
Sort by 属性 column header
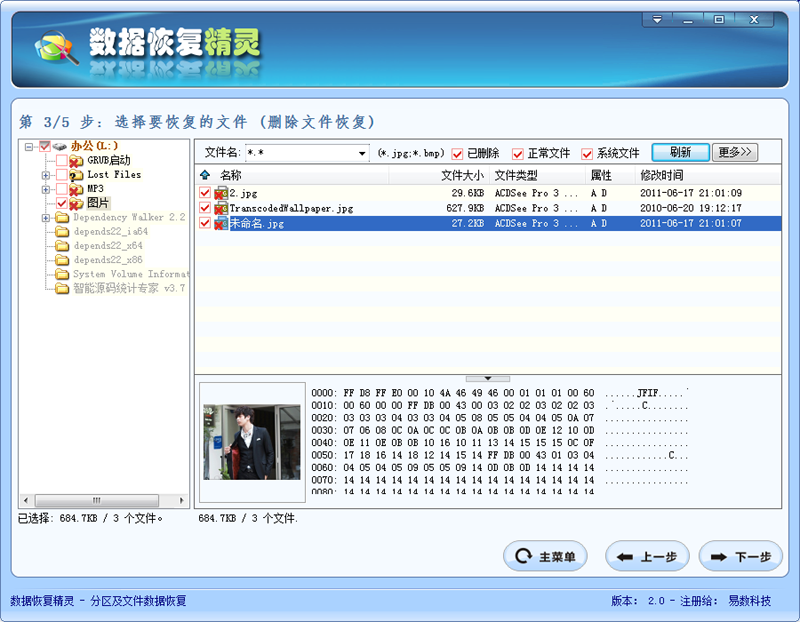(x=601, y=175)
